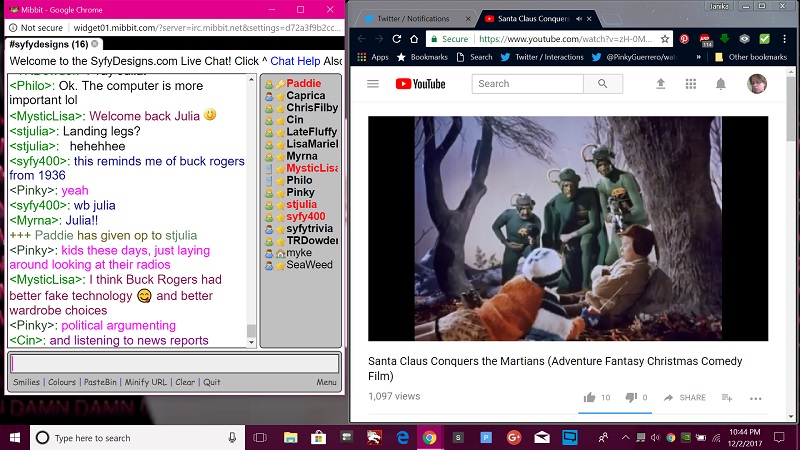Open the Search bookmark
Image resolution: width=800 pixels, height=450 pixels.
[x=474, y=57]
